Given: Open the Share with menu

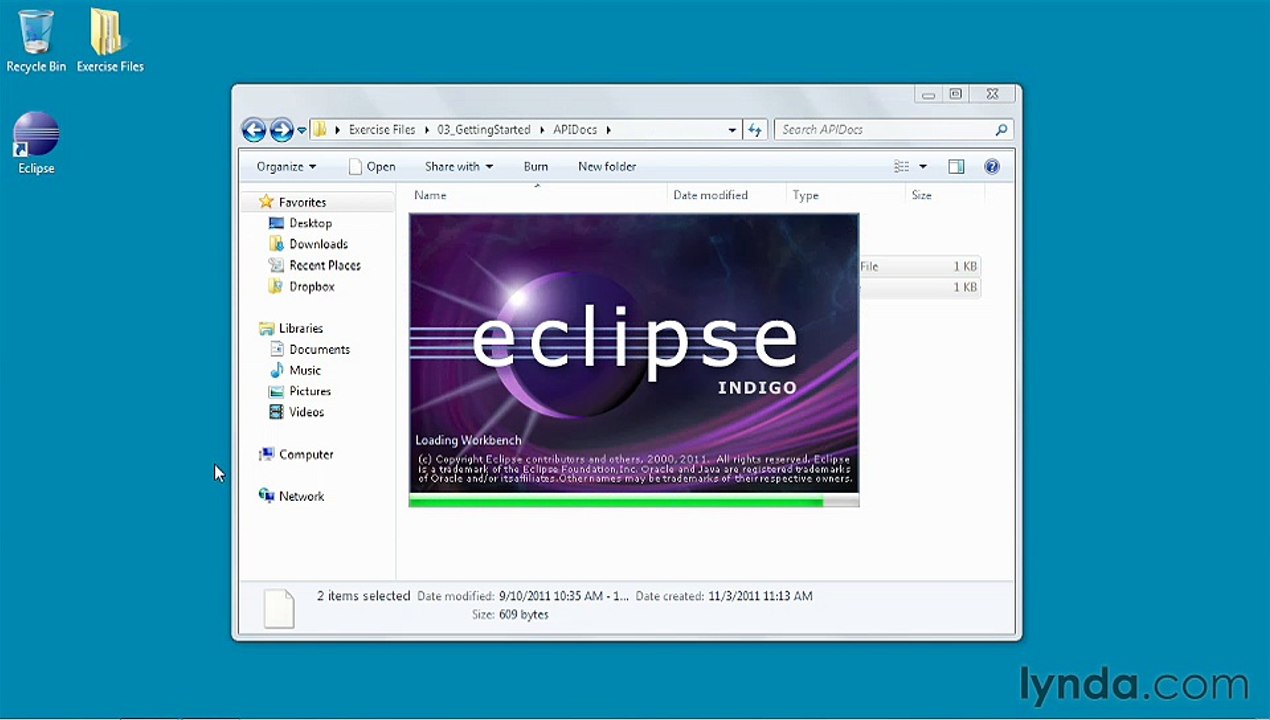Looking at the screenshot, I should coord(458,167).
